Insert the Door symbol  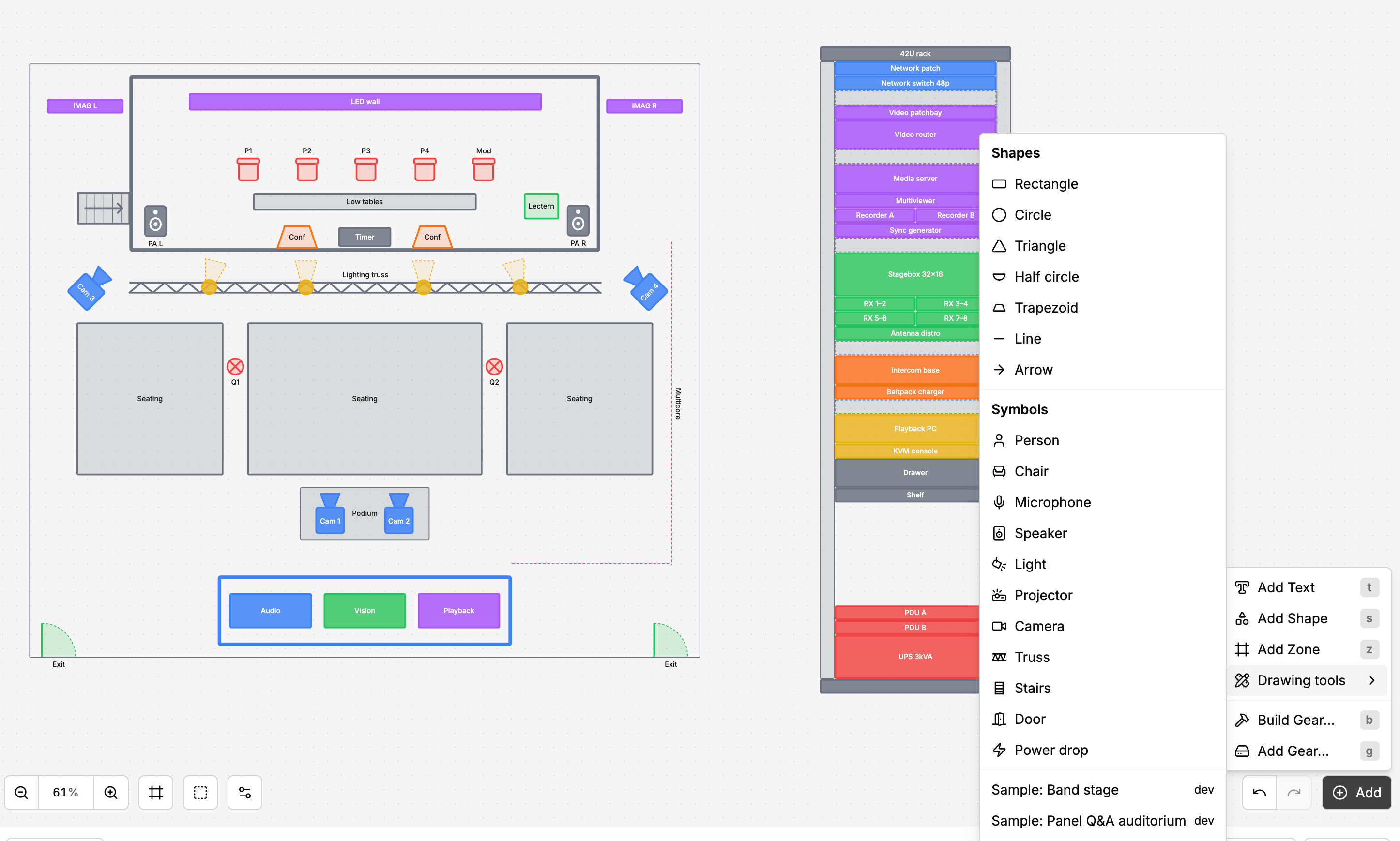[1102, 719]
